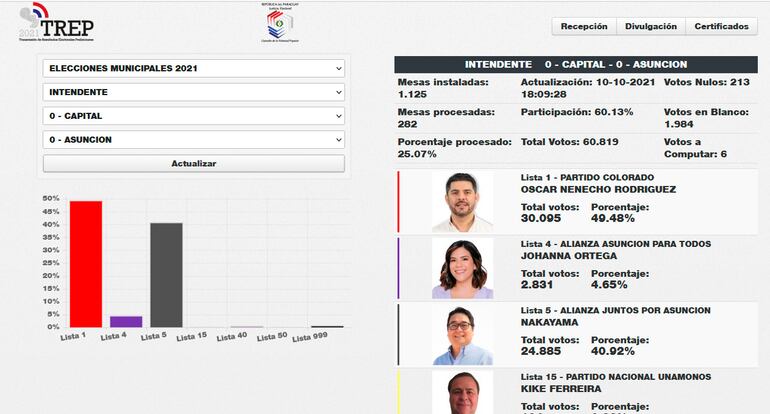Click Kike Ferreira's candidate photo
770x414 pixels.
(462, 392)
